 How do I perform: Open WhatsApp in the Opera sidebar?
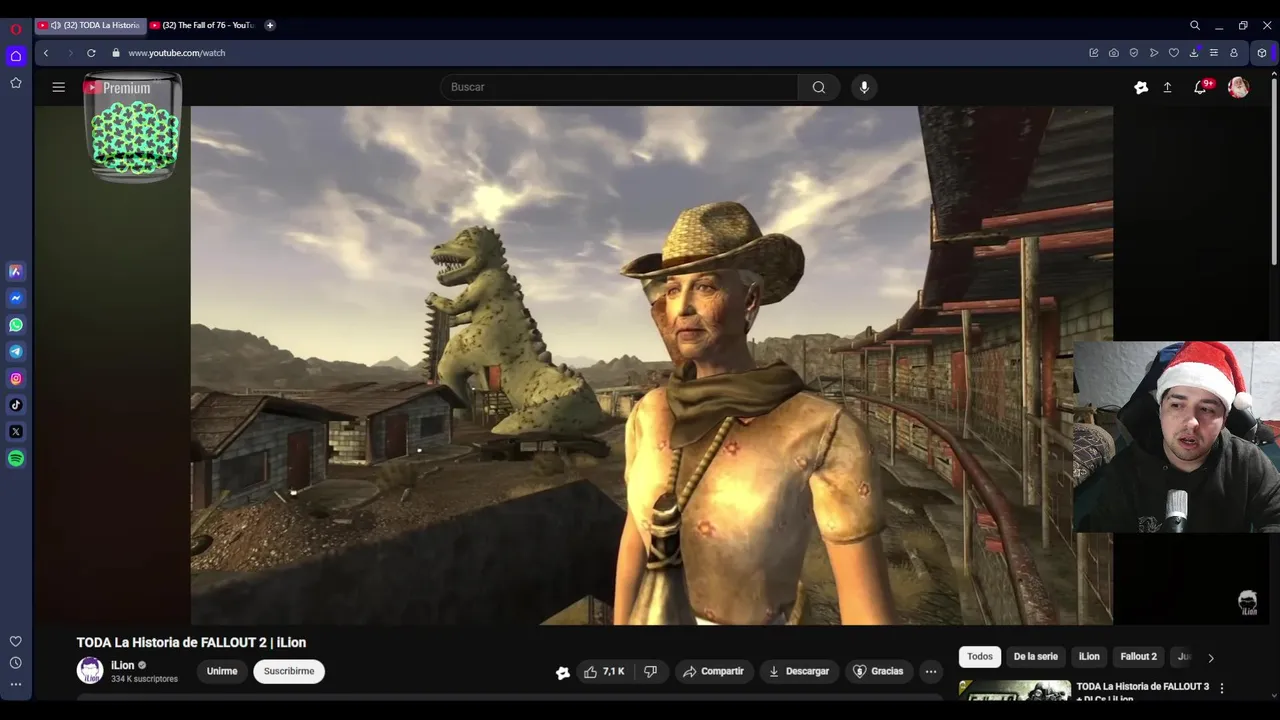[x=16, y=325]
